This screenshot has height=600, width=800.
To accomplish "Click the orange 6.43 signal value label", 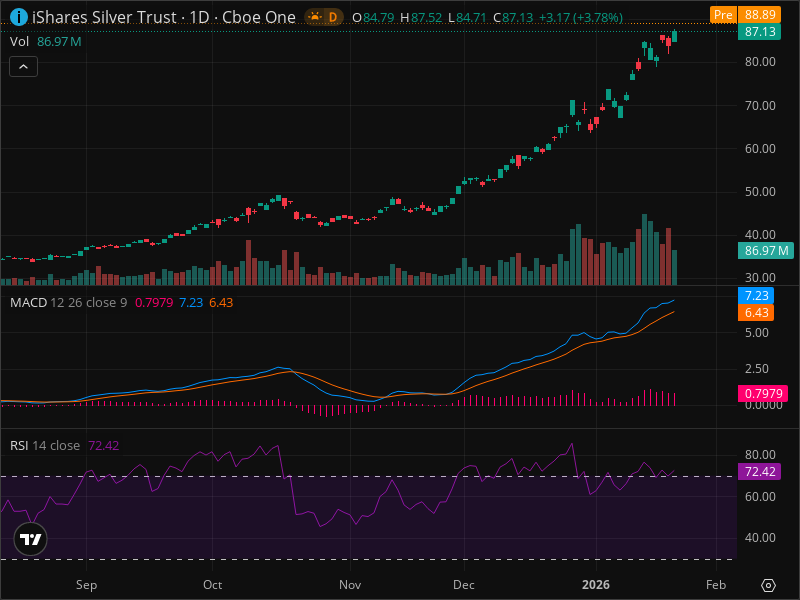I will point(756,312).
